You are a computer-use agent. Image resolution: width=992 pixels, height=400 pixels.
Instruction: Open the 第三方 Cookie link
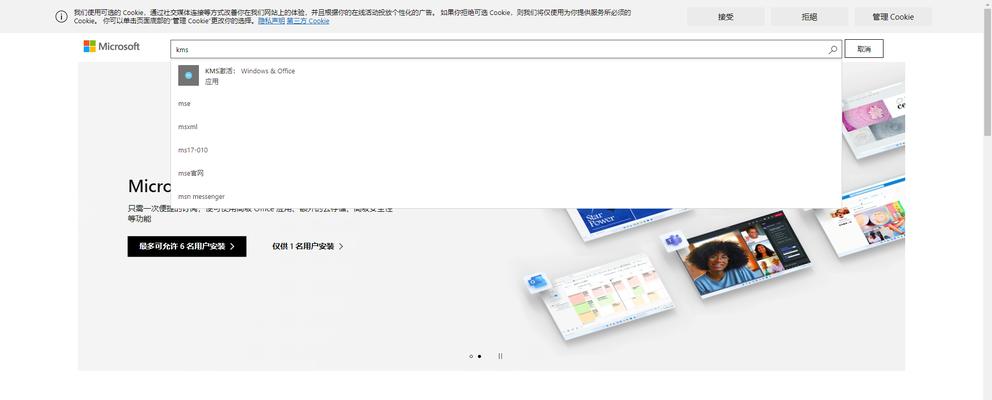click(x=308, y=21)
